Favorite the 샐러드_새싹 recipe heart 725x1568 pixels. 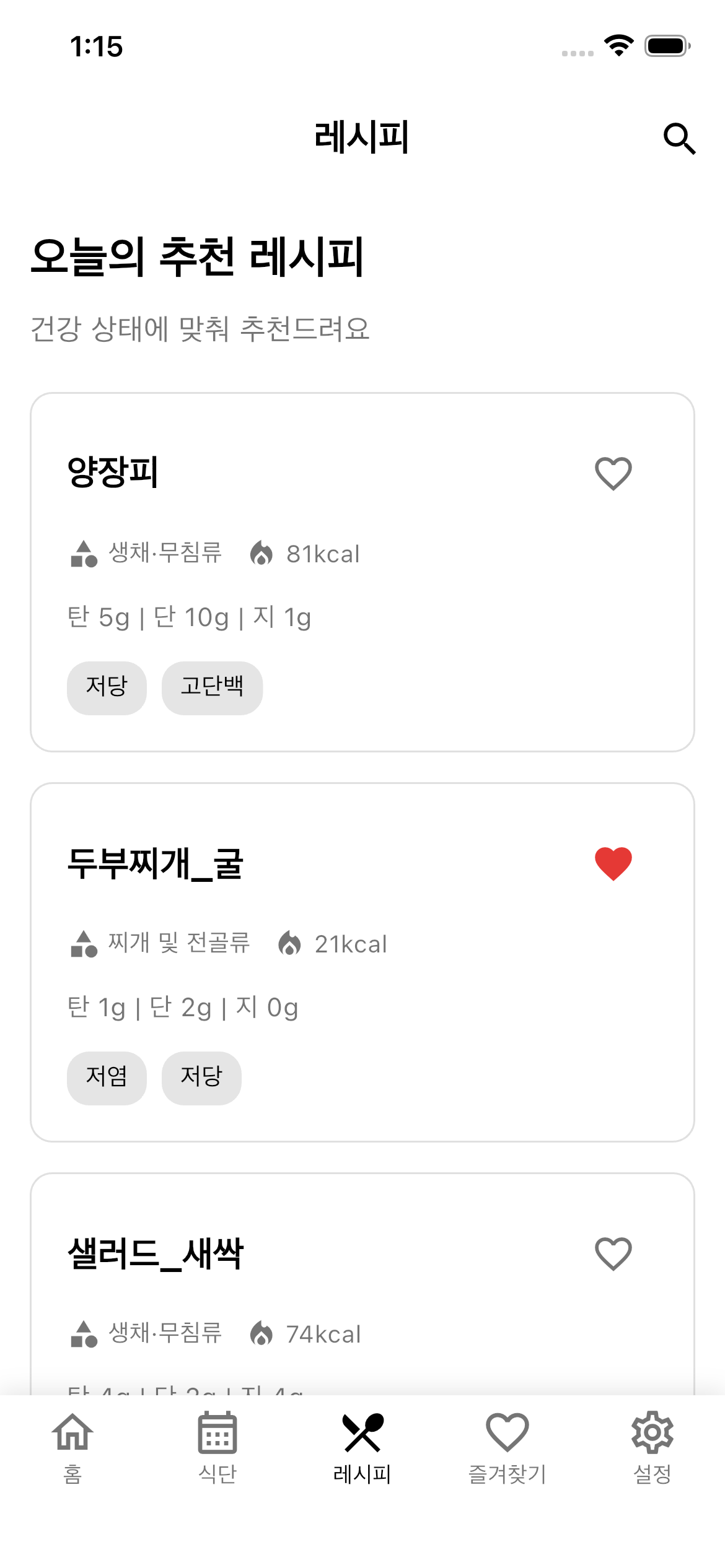coord(613,1253)
